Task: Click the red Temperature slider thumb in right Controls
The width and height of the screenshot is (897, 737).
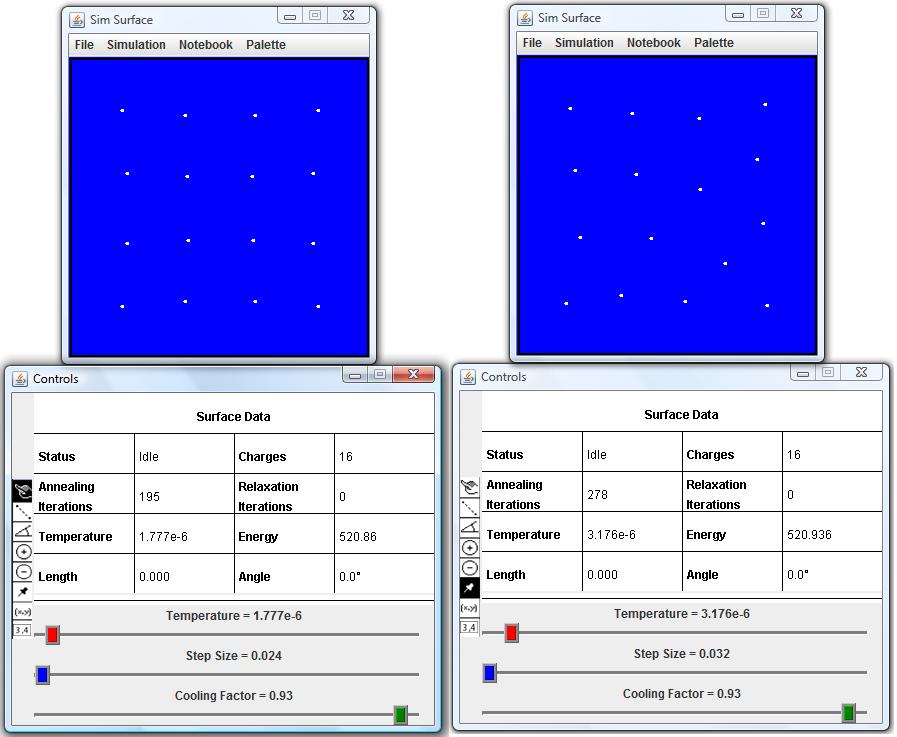Action: [511, 632]
